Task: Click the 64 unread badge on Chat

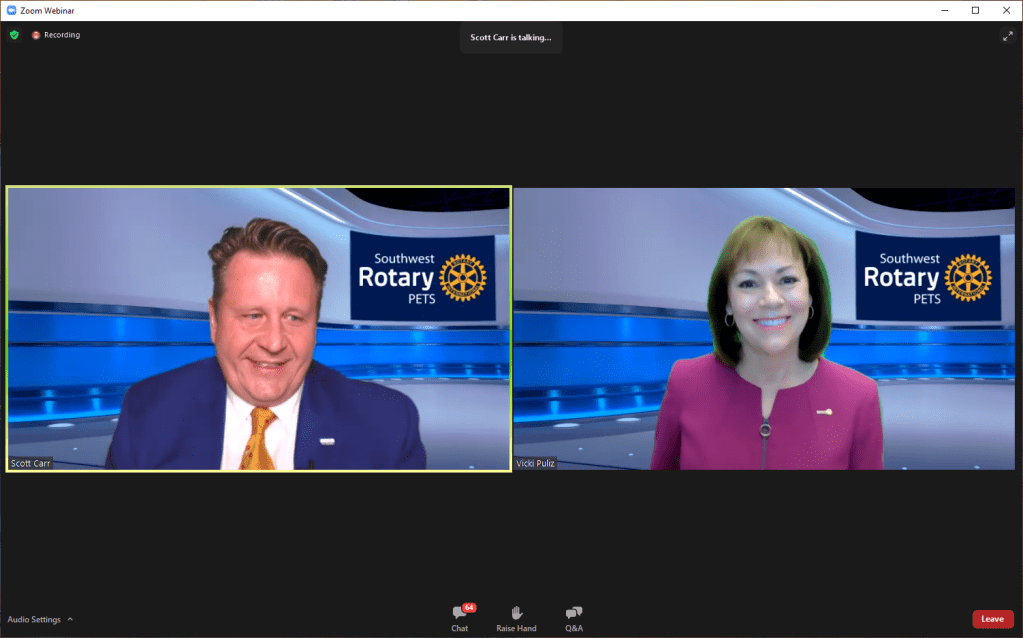Action: 468,607
